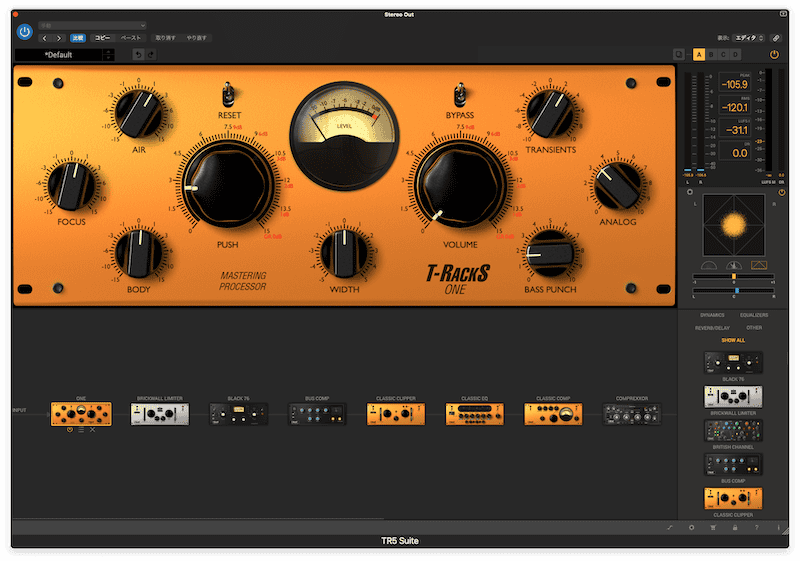
Task: Toggle power icon under the ONE module
Action: [x=70, y=430]
